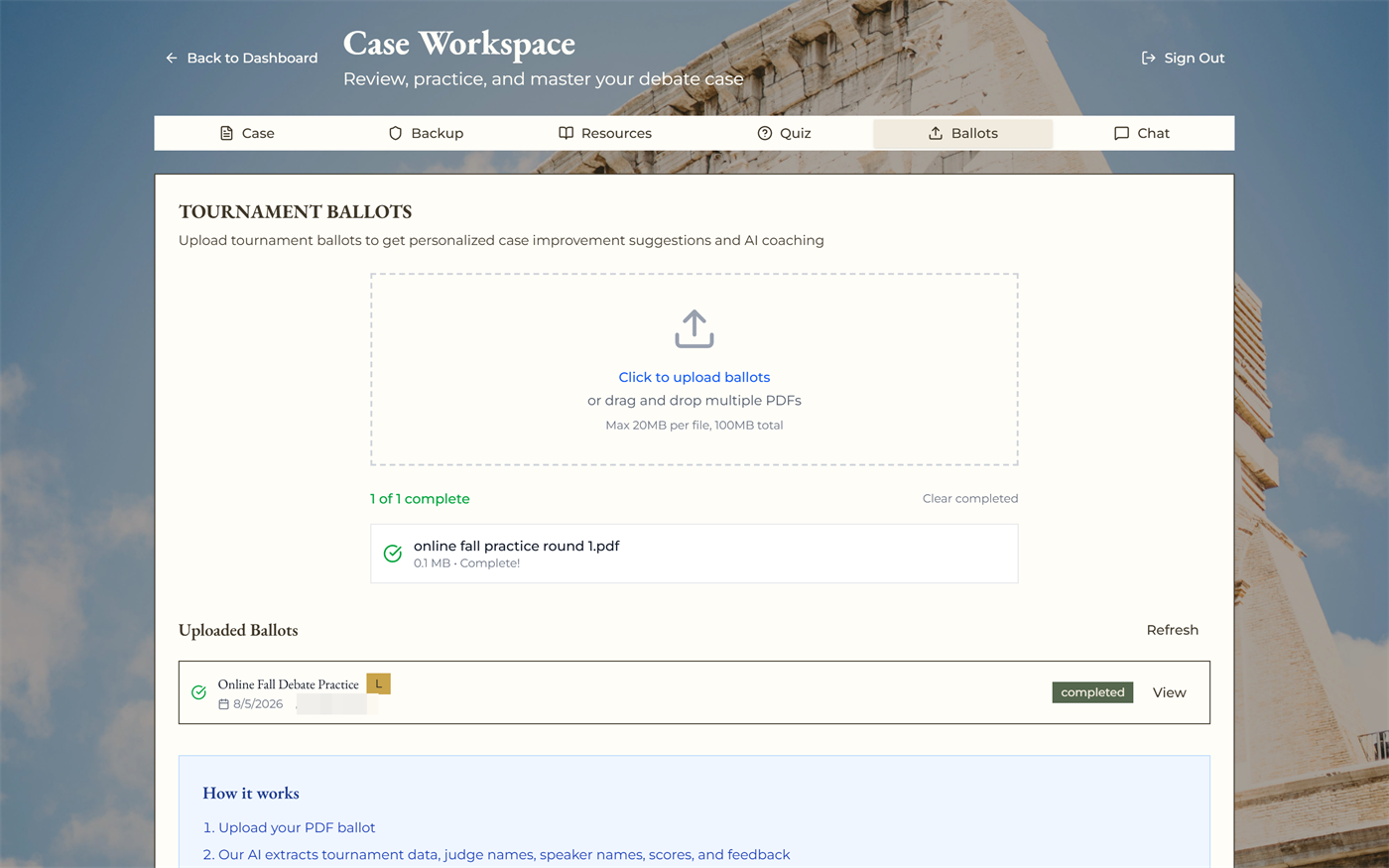Click the Tournament Ballots heading

[x=296, y=211]
